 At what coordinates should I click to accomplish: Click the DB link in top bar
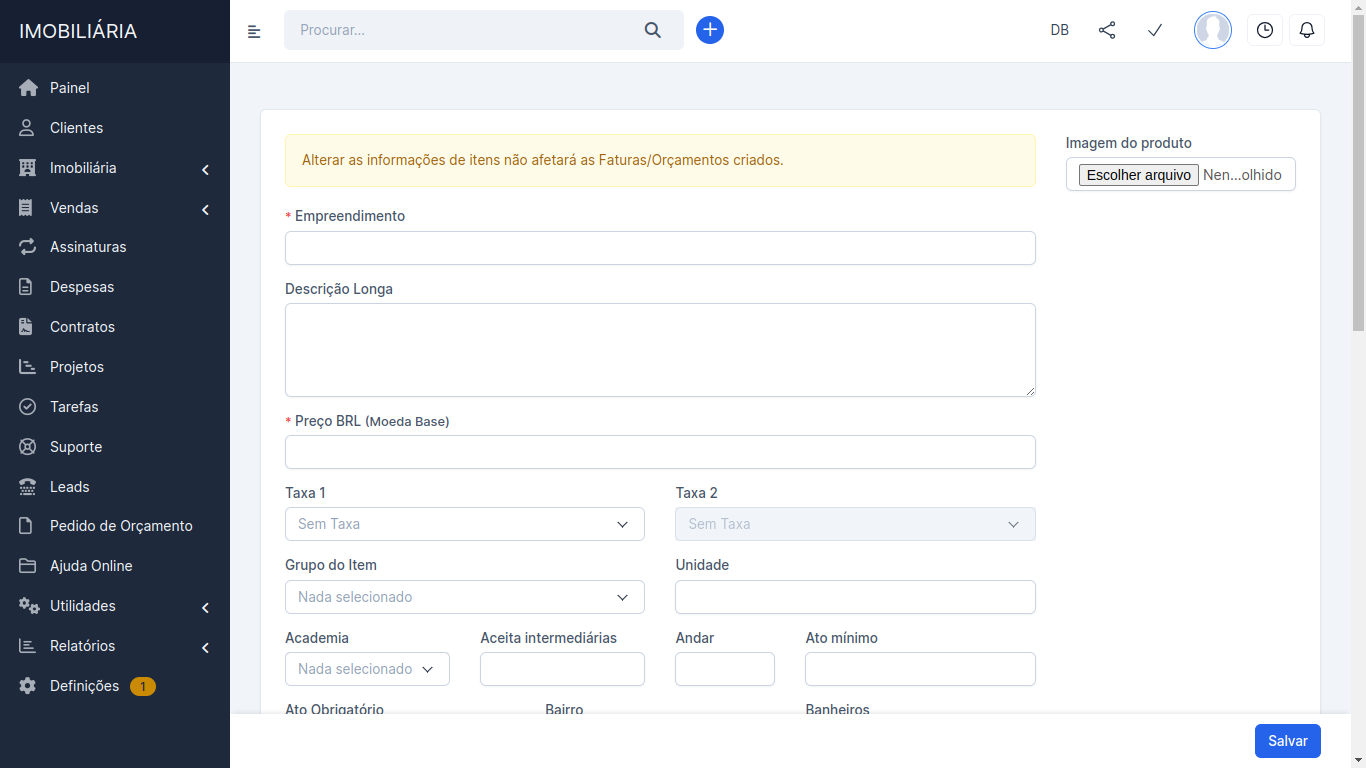[1060, 30]
